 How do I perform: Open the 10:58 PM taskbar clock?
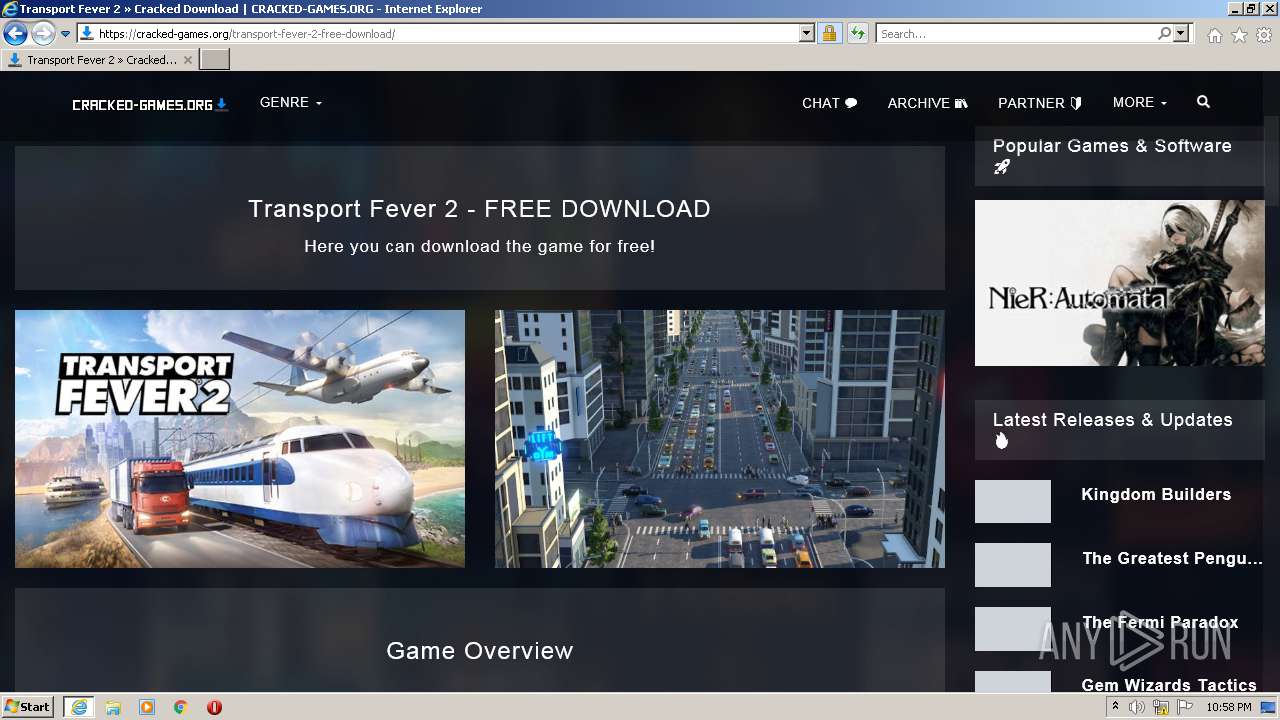pos(1229,707)
